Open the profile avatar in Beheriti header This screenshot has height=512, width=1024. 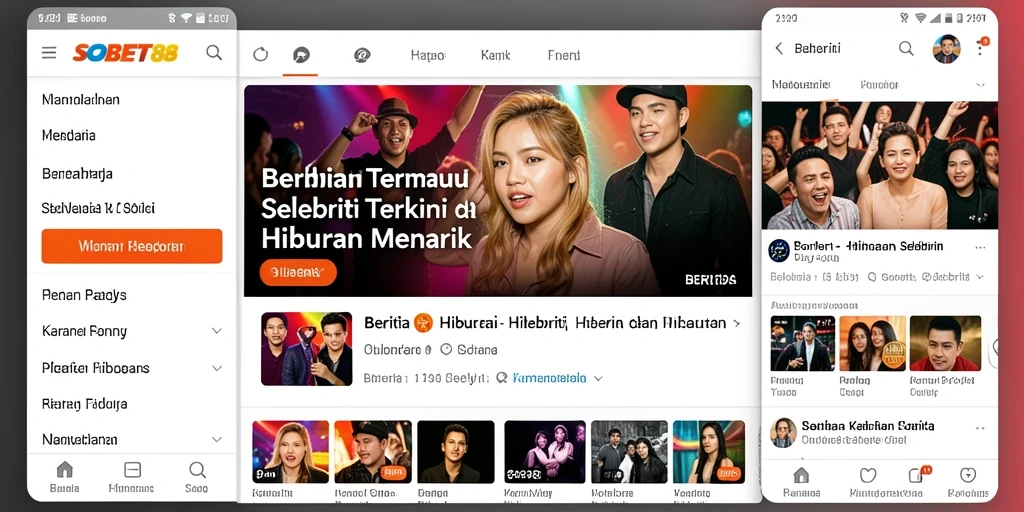[946, 49]
